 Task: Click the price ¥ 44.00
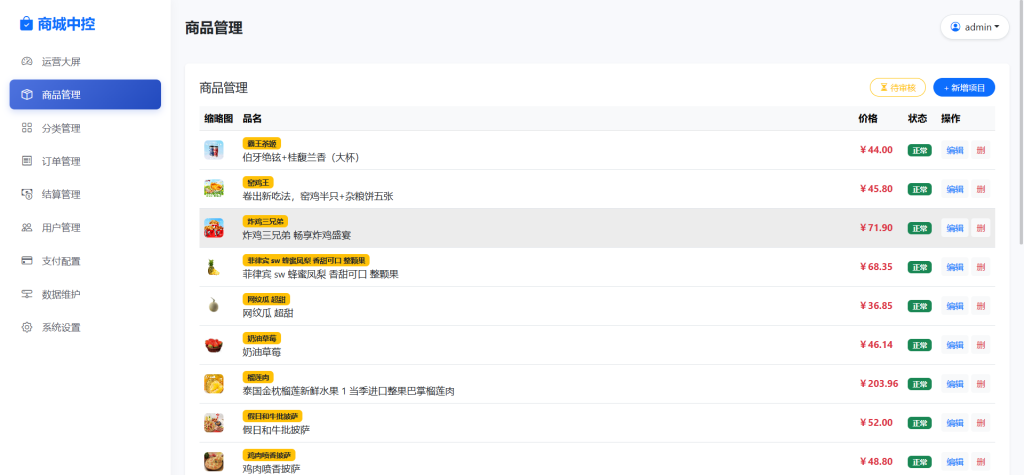876,150
